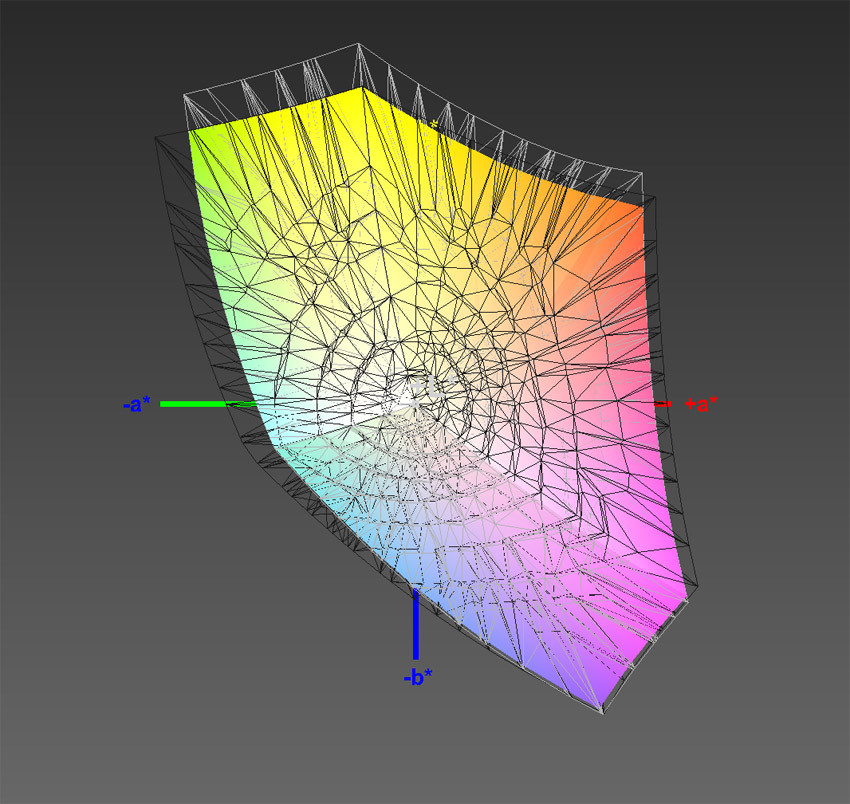Click the small yellow marker on the top edge

click(434, 122)
